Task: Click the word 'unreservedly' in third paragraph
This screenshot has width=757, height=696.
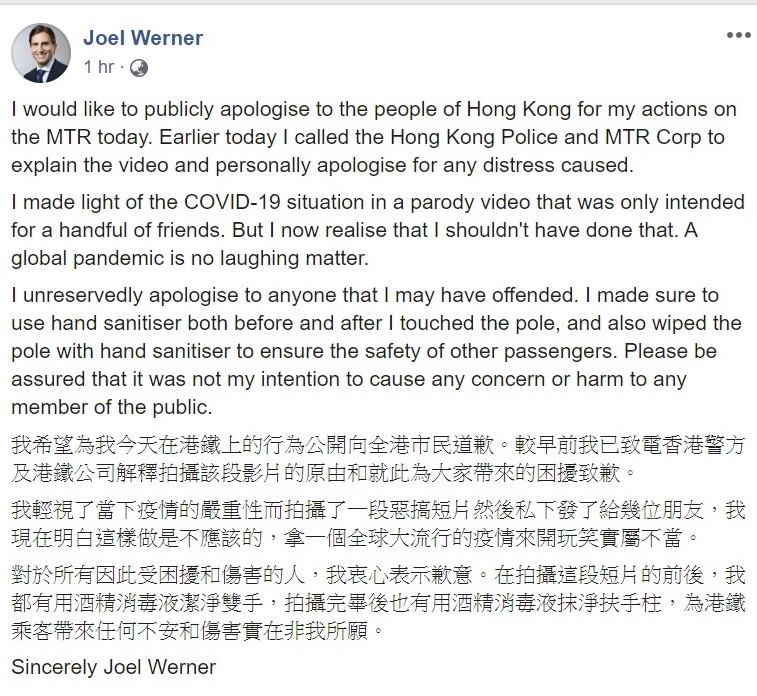Action: coord(78,295)
